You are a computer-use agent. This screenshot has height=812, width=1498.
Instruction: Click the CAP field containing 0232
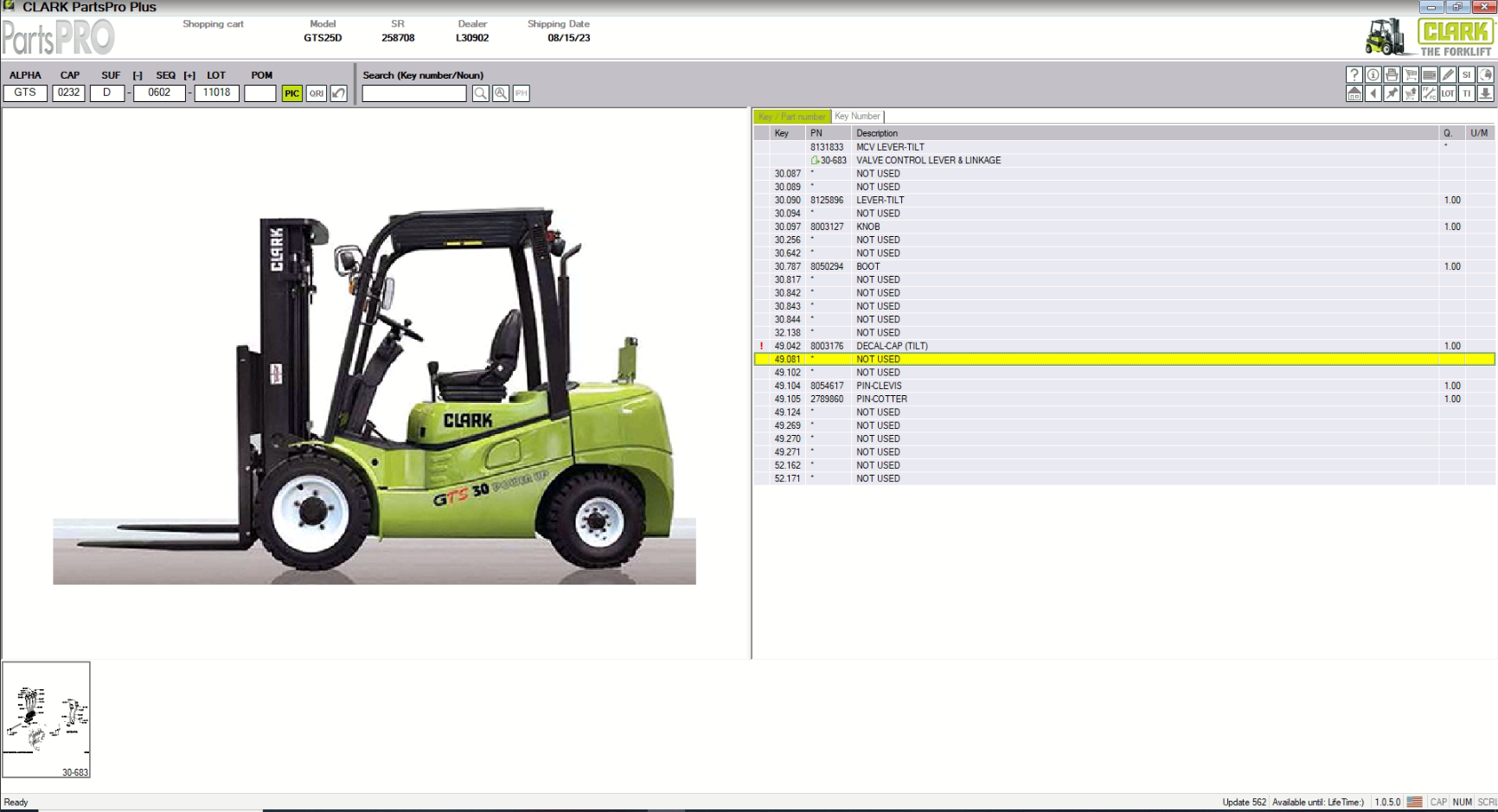click(x=68, y=93)
